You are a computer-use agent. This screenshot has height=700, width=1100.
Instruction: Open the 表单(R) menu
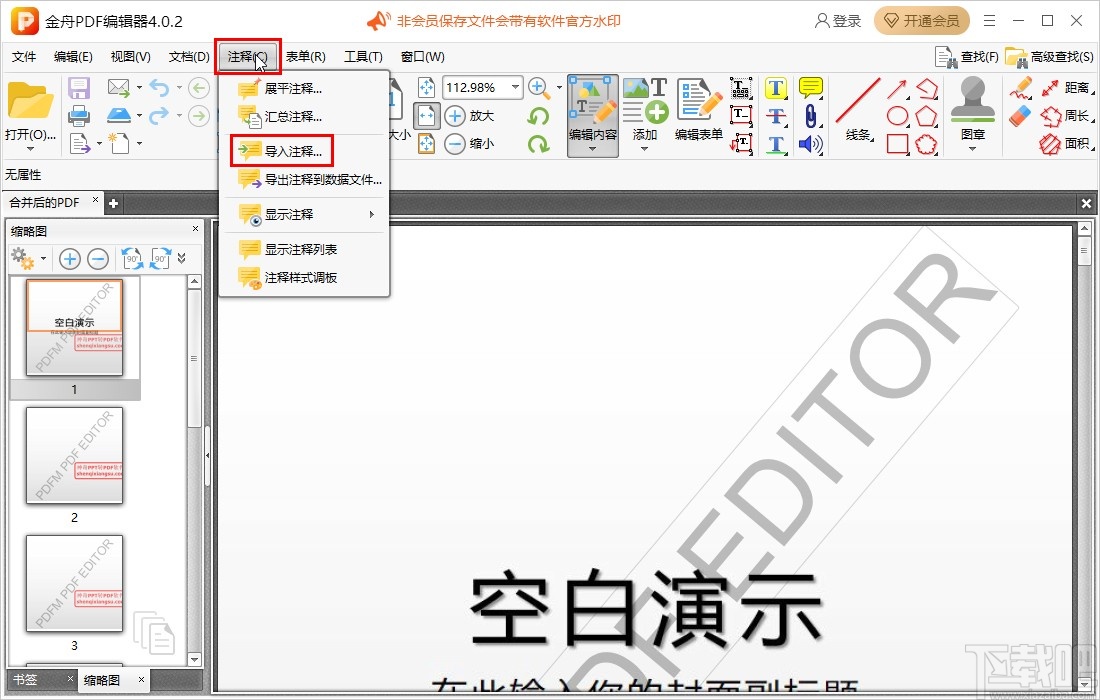(x=305, y=57)
